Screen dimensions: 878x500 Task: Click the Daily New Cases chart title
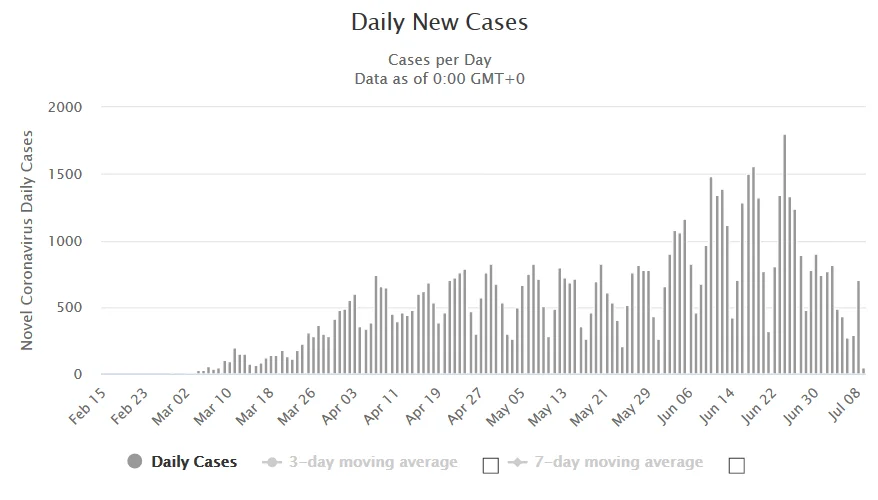439,22
